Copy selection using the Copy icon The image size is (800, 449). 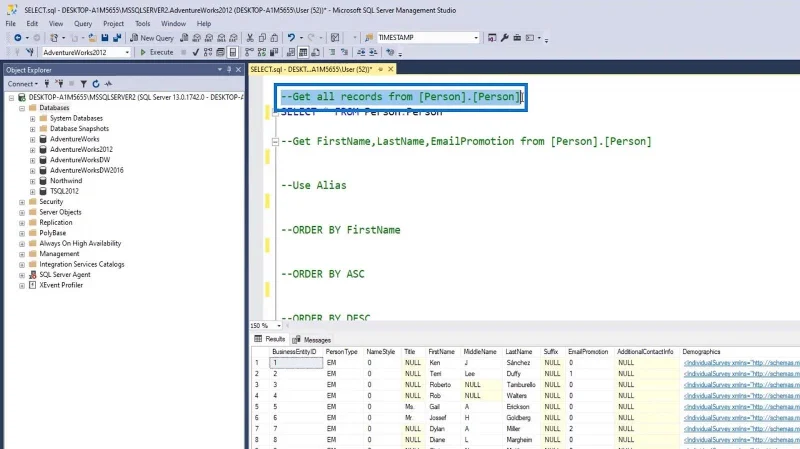point(262,38)
